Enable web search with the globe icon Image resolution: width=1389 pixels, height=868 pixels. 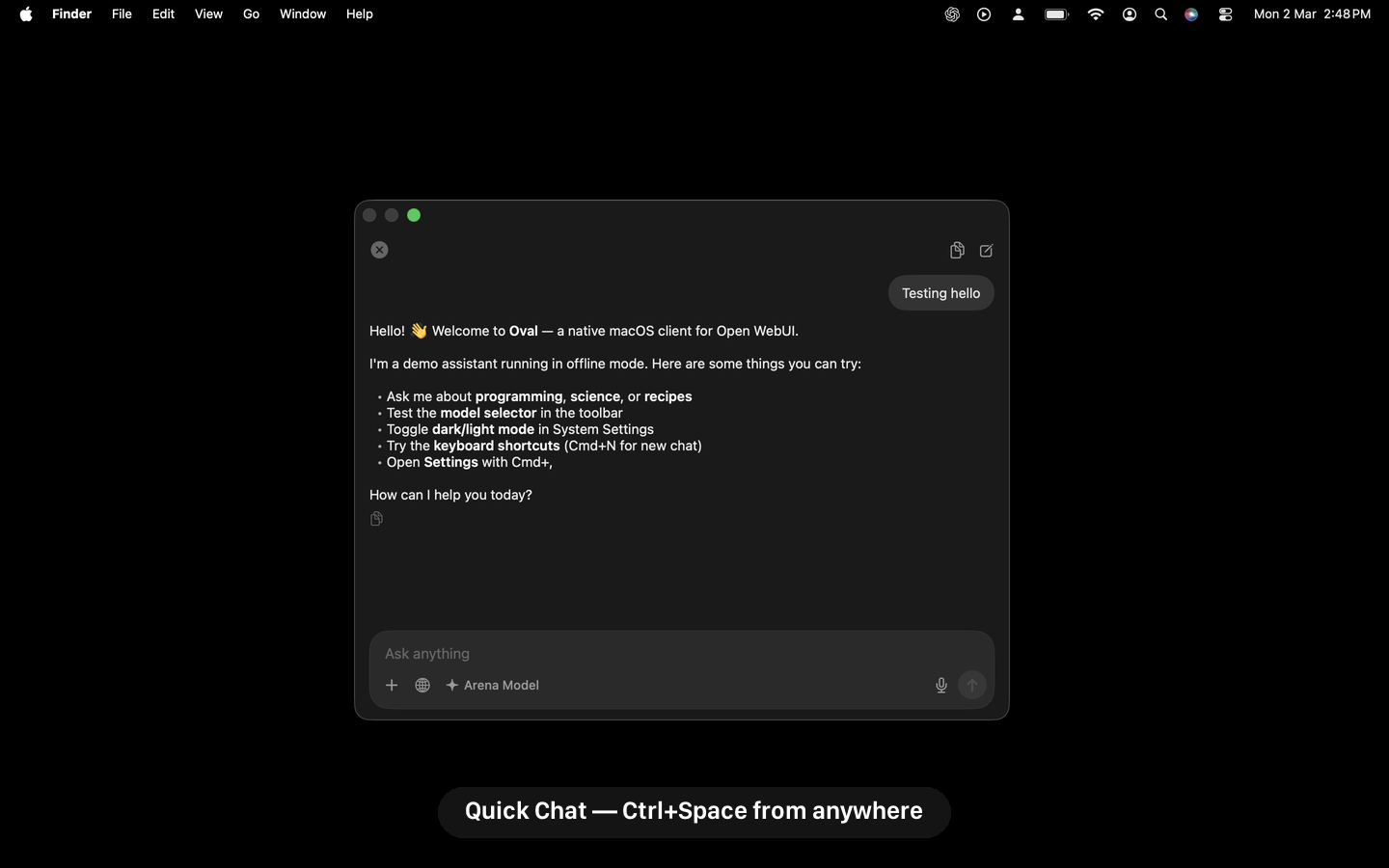click(422, 686)
